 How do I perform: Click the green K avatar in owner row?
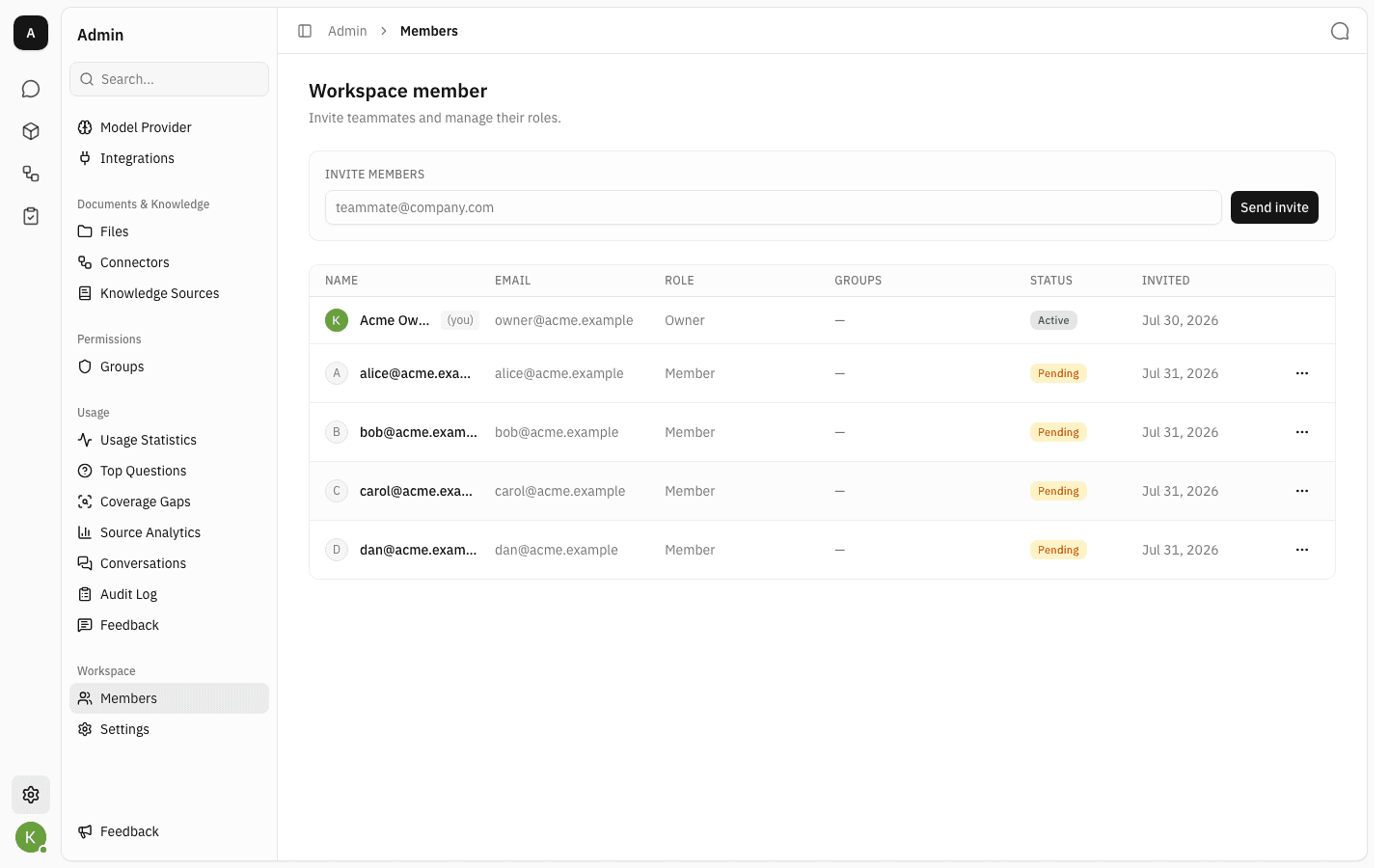337,320
